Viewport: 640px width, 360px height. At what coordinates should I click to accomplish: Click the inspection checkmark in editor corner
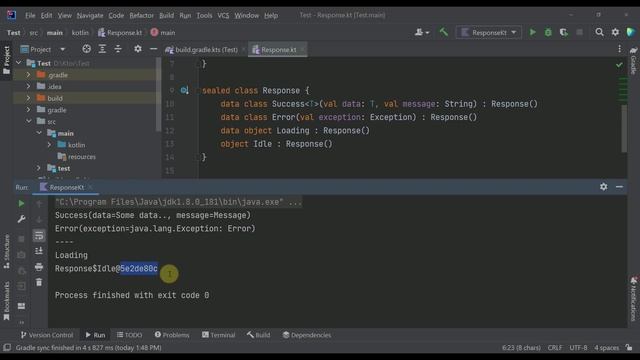619,64
